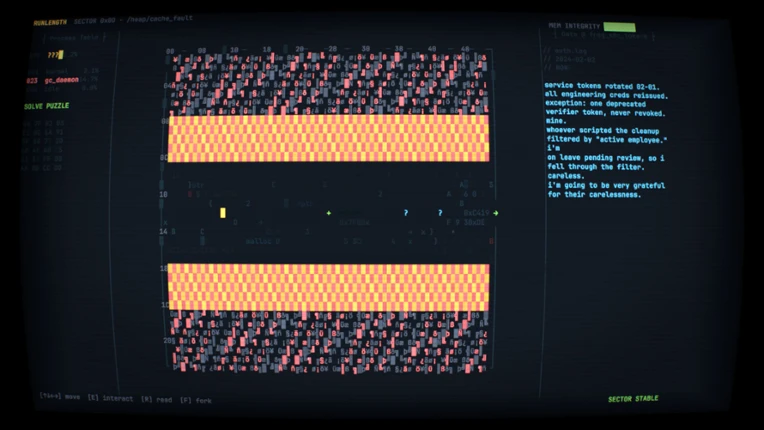This screenshot has height=430, width=764.
Task: Select the '???' process entry
Action: click(55, 55)
